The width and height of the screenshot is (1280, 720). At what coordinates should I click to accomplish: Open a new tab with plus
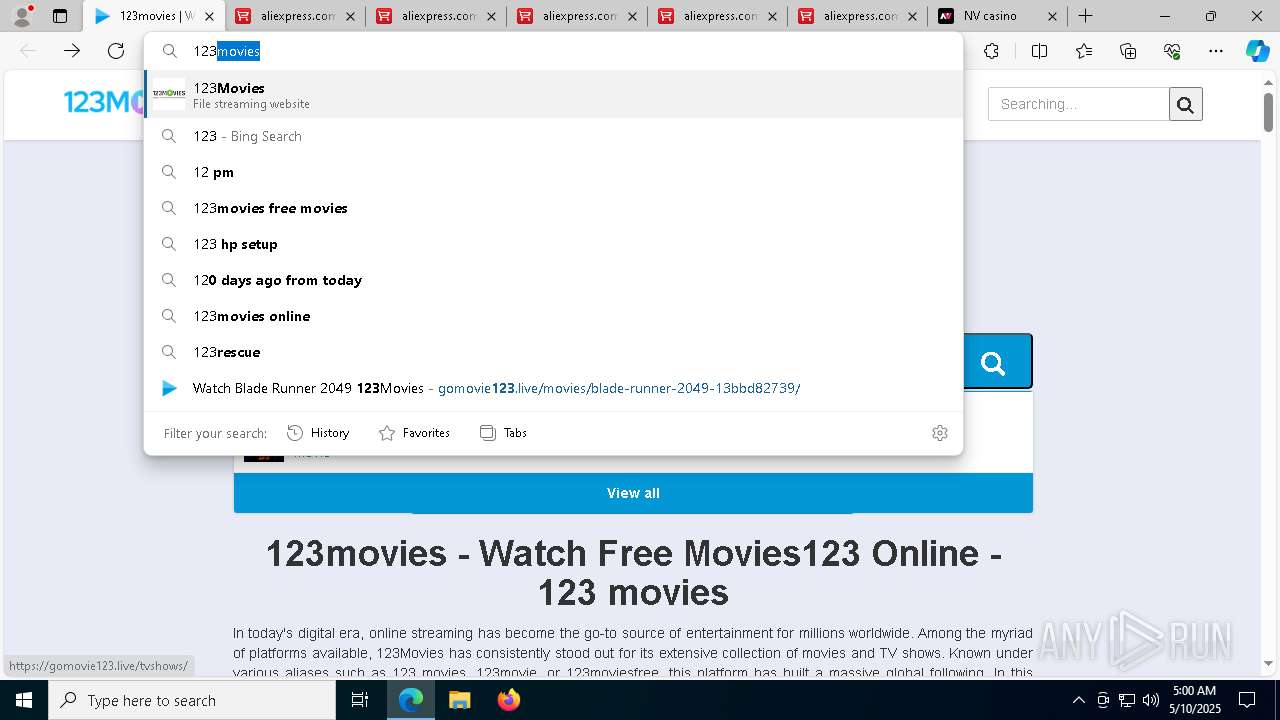pos(1085,16)
